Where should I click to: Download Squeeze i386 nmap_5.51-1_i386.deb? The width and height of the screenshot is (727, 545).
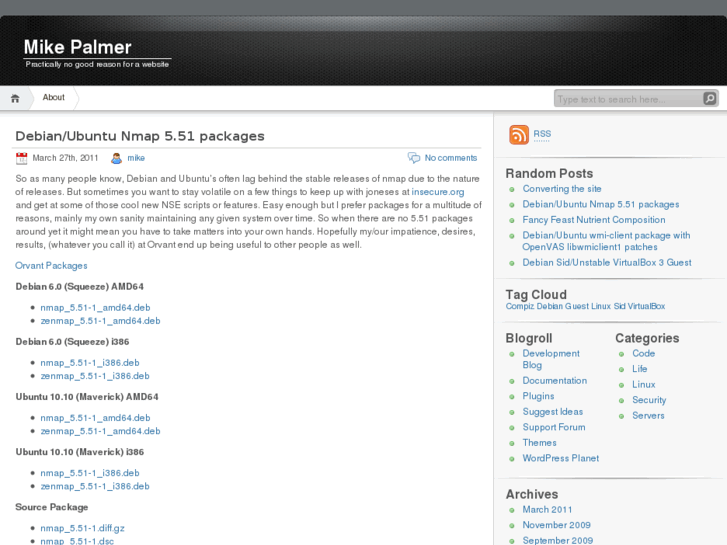(90, 363)
